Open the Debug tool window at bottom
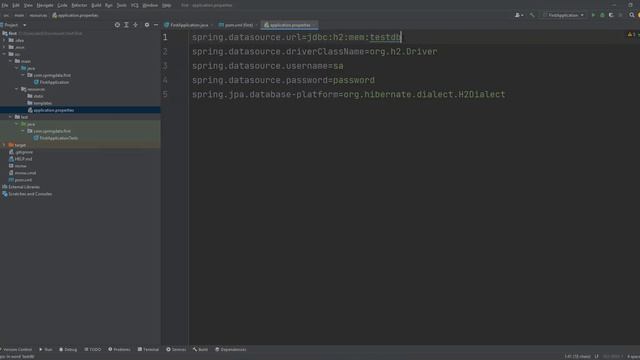640x360 pixels. [x=68, y=349]
